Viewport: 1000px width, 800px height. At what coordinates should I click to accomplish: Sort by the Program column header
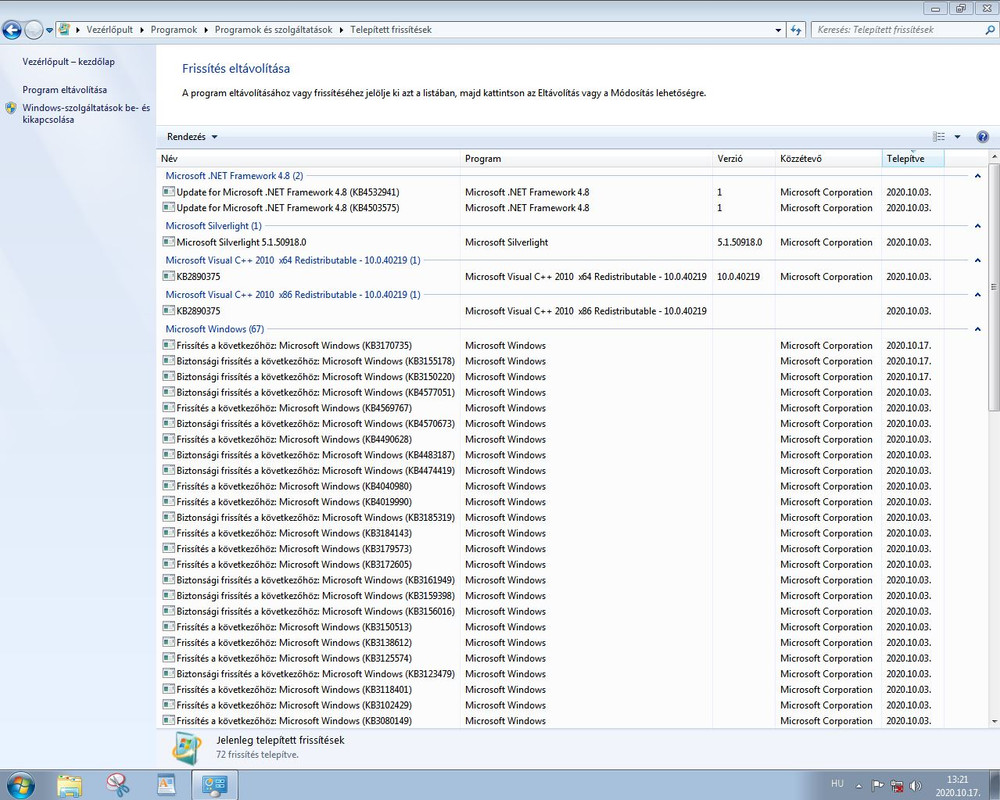pyautogui.click(x=586, y=159)
